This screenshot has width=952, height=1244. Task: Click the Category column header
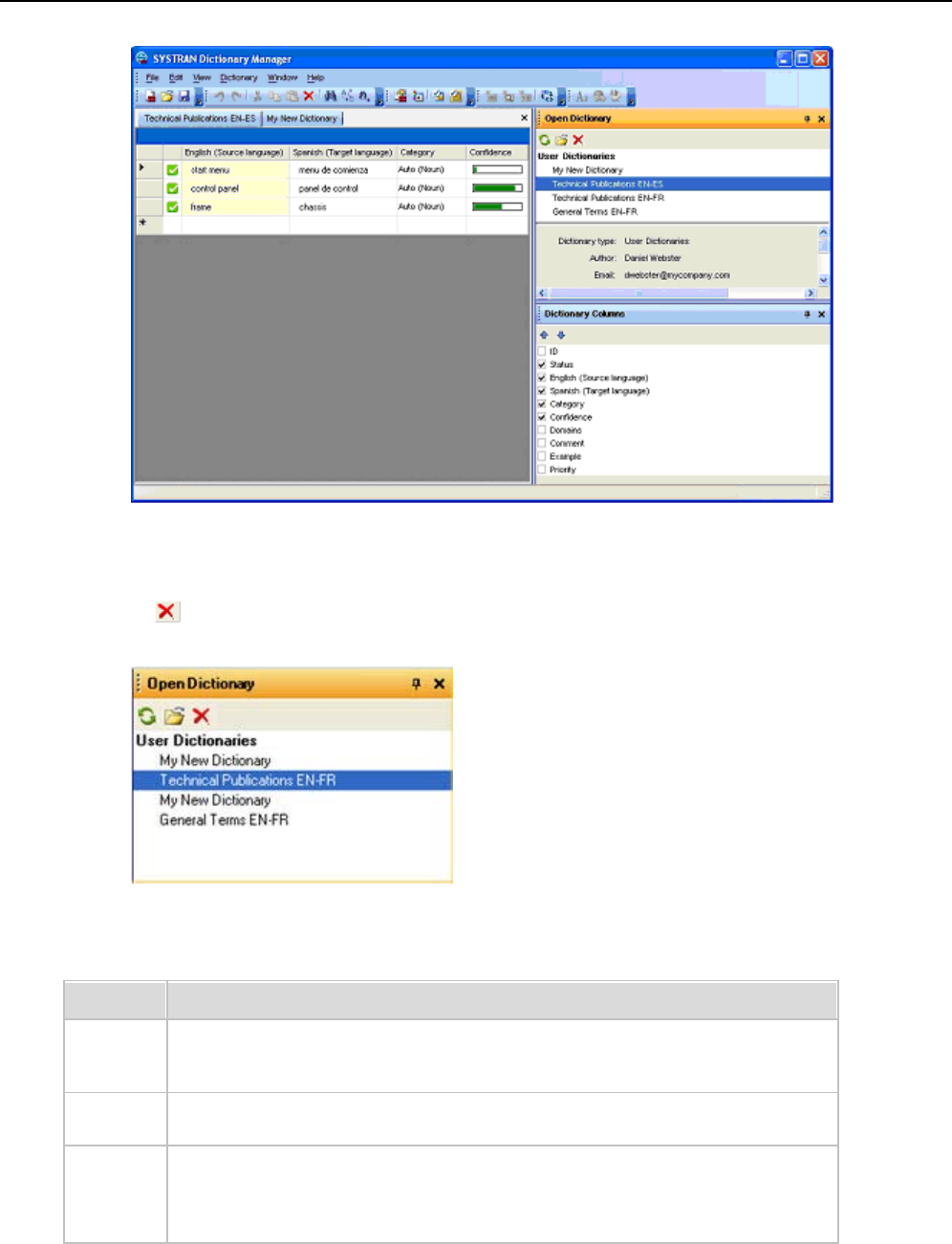tap(431, 152)
